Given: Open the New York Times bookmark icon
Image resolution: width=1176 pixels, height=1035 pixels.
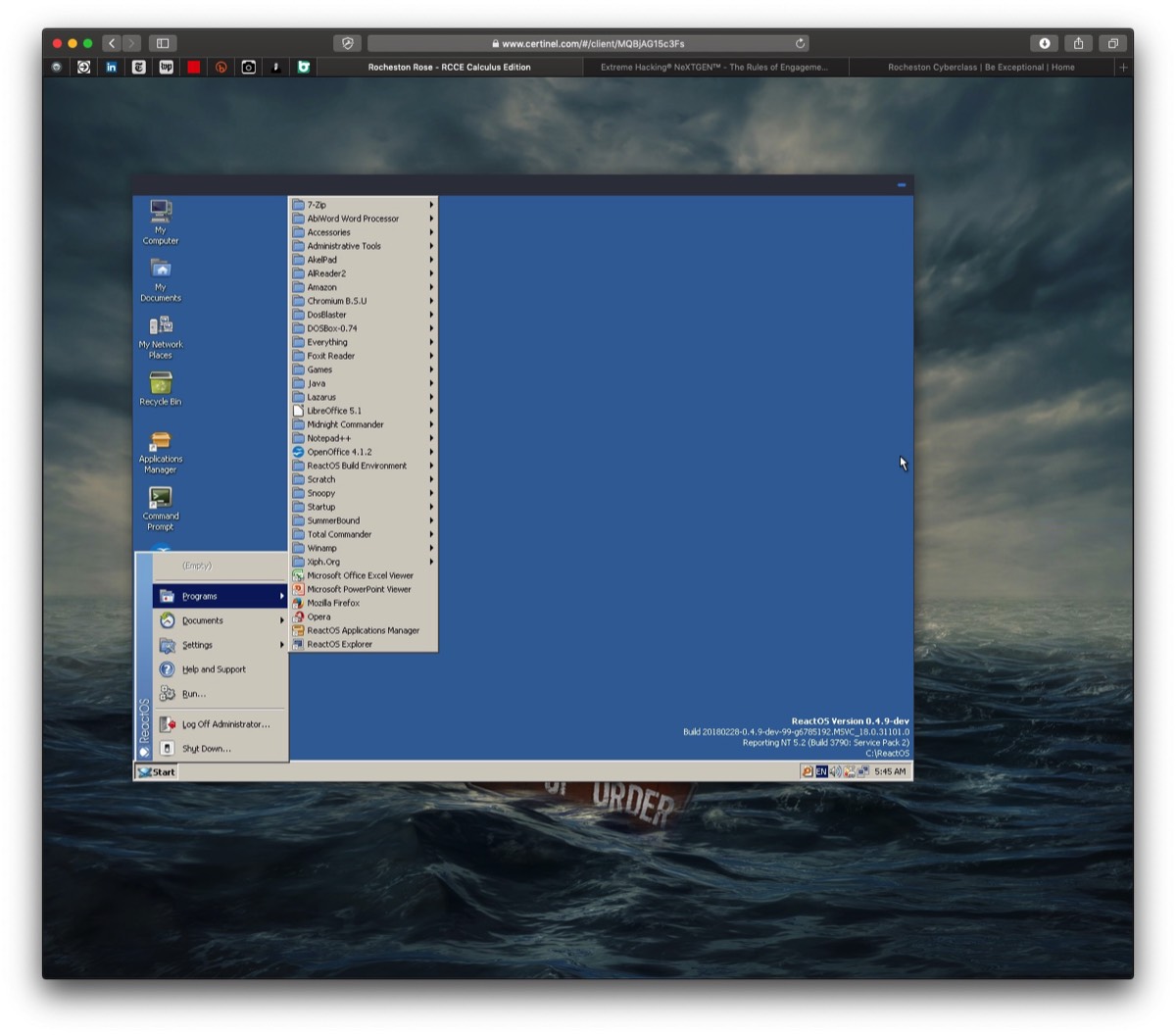Looking at the screenshot, I should (x=139, y=68).
